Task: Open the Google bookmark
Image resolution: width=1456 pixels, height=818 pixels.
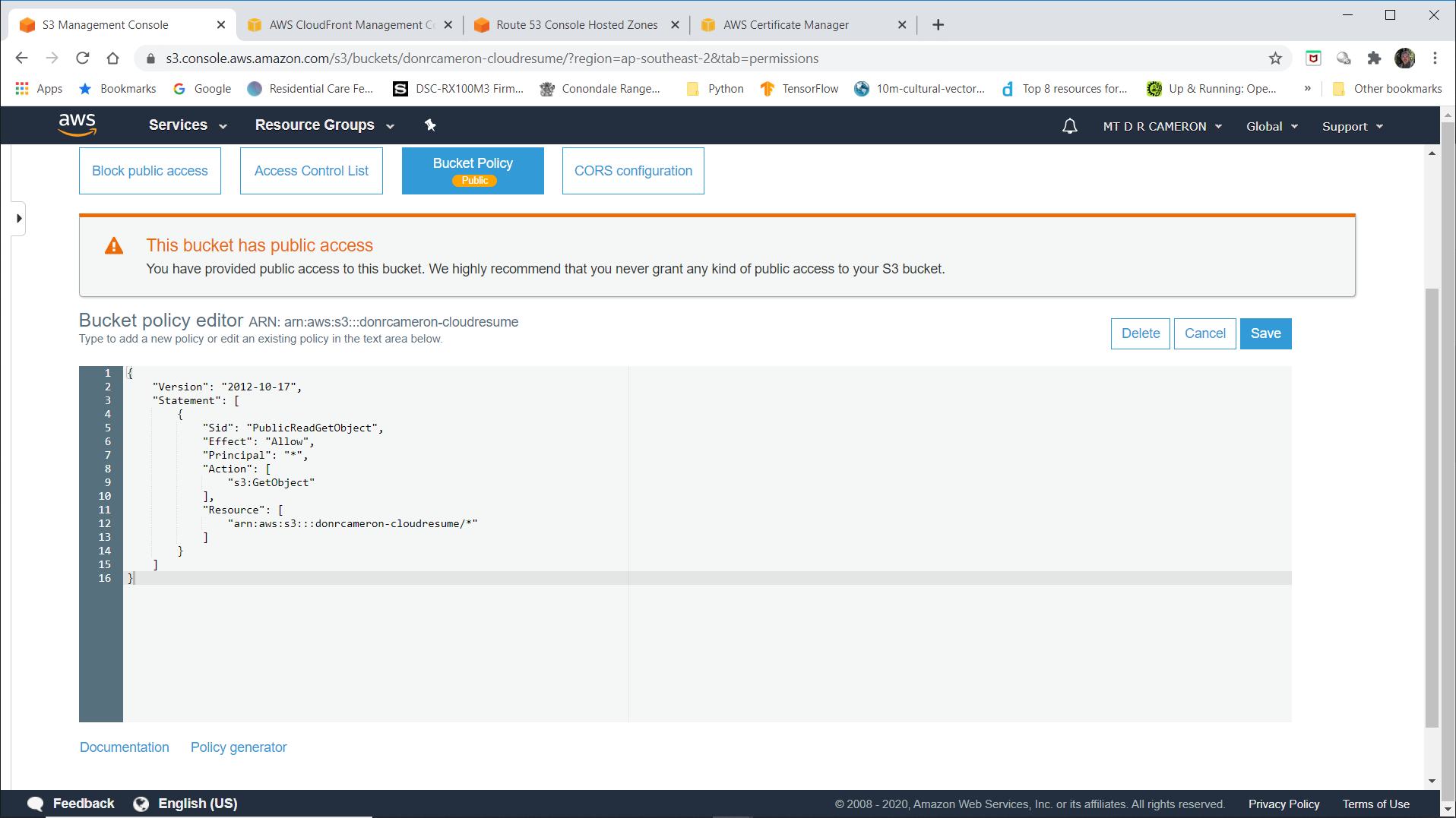Action: pyautogui.click(x=202, y=89)
